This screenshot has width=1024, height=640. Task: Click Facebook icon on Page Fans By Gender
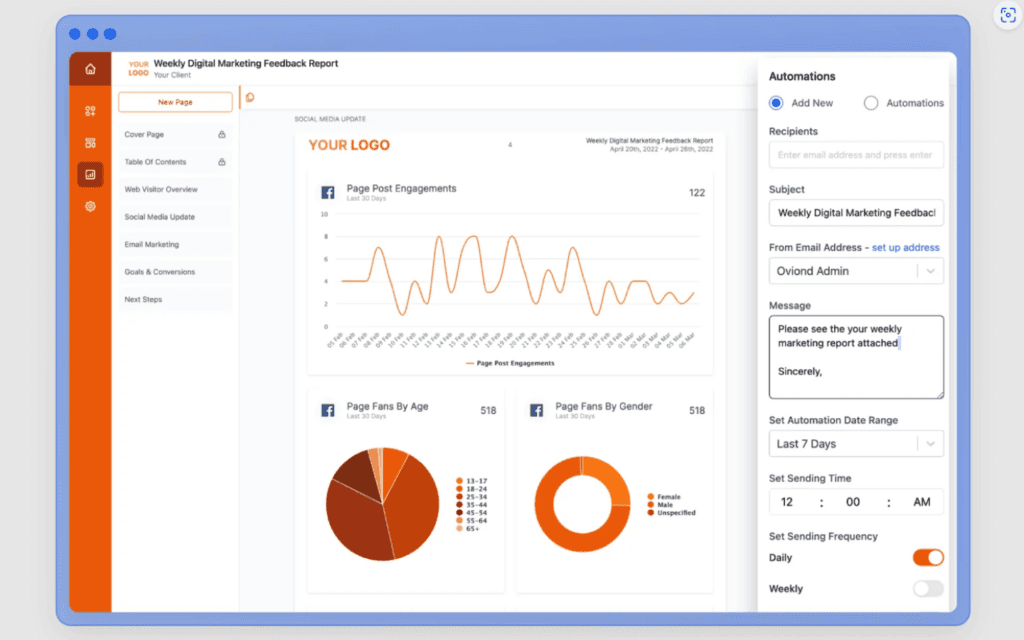click(536, 410)
